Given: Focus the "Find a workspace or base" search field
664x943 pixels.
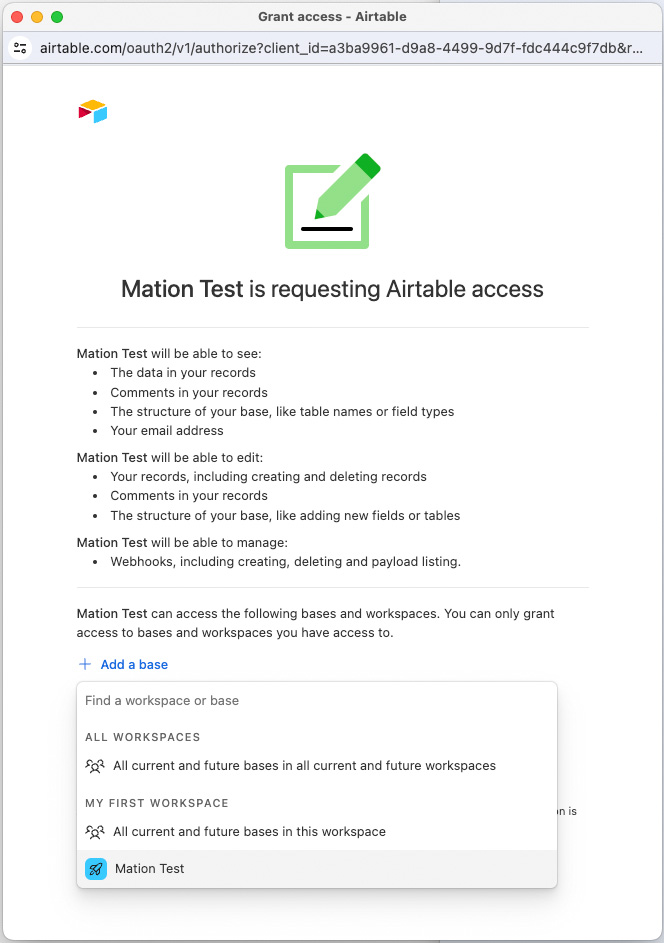Looking at the screenshot, I should point(316,701).
